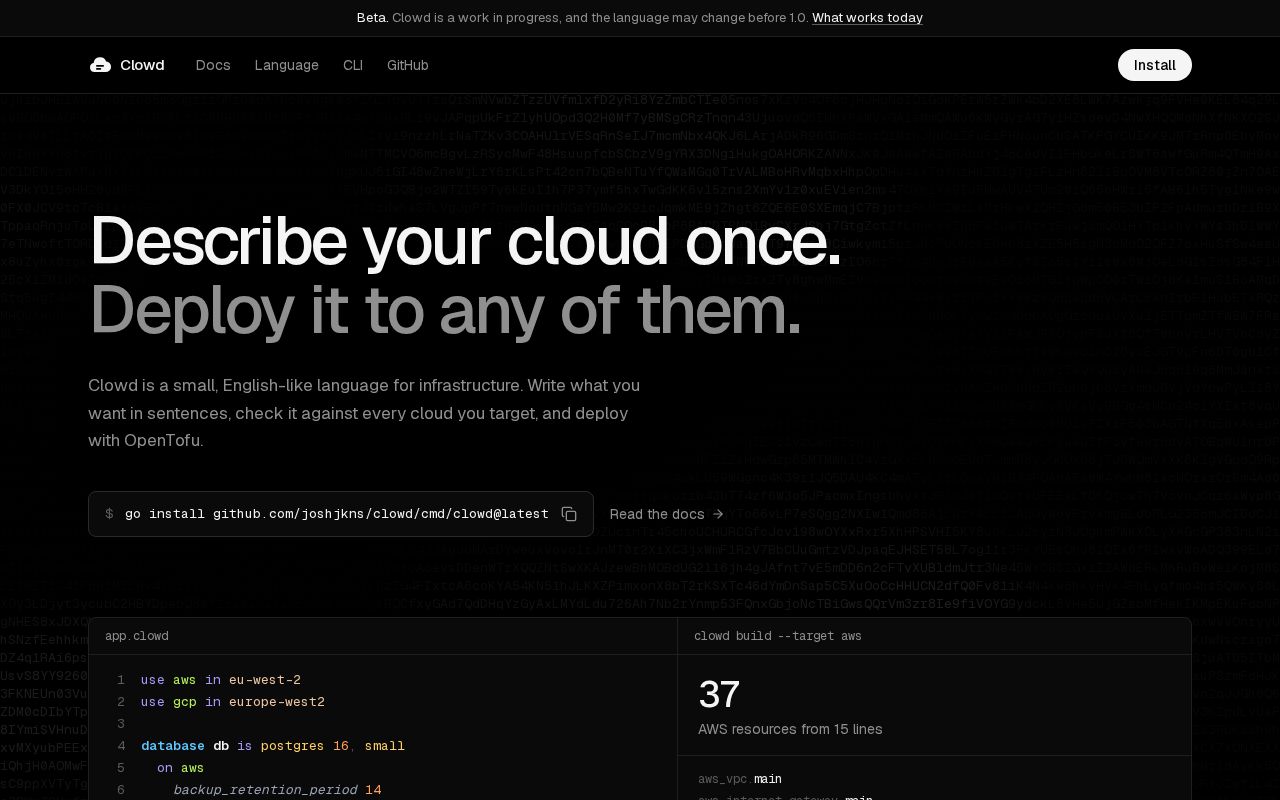Click the arrow beside Read the docs
The height and width of the screenshot is (800, 1280).
coord(718,514)
